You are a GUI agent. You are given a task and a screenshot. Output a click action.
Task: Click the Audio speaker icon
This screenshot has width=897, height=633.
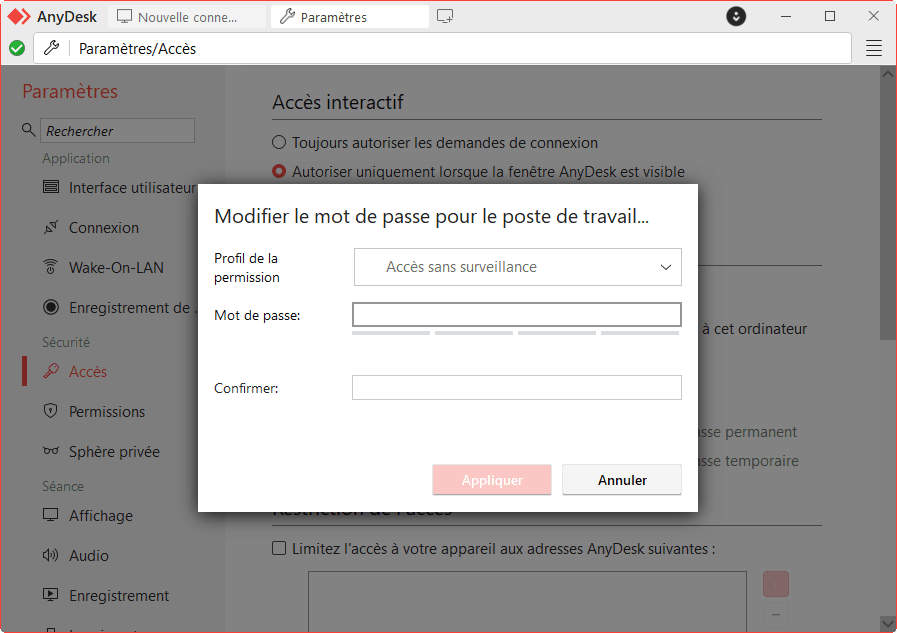[50, 556]
